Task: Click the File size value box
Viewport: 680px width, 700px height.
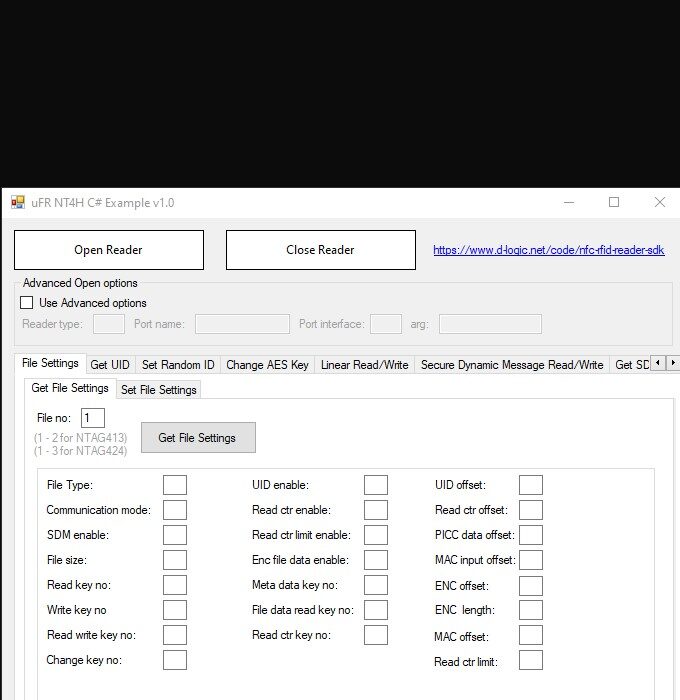Action: (x=175, y=560)
